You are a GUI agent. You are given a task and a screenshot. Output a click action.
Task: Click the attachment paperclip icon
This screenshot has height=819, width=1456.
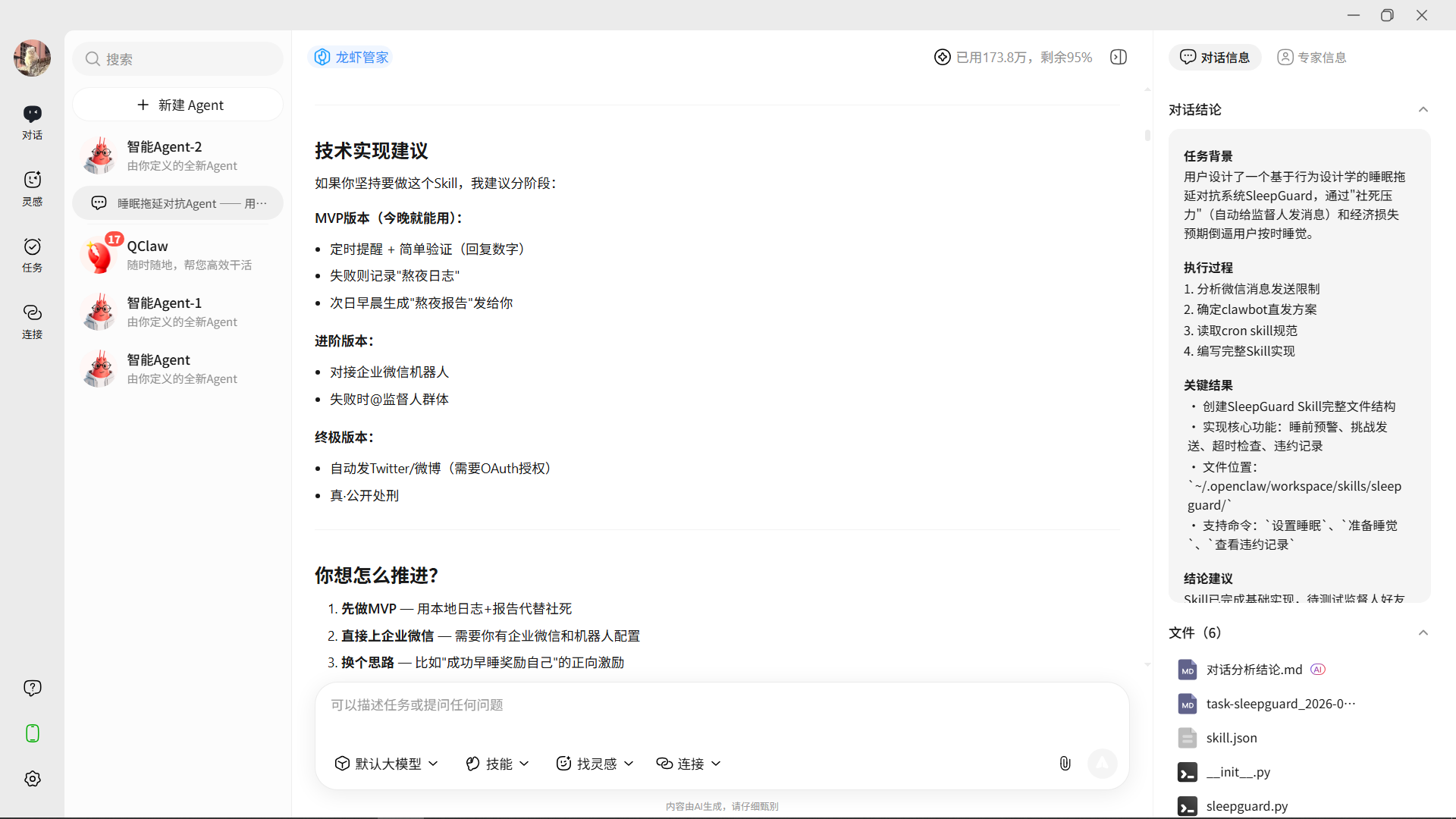point(1065,764)
